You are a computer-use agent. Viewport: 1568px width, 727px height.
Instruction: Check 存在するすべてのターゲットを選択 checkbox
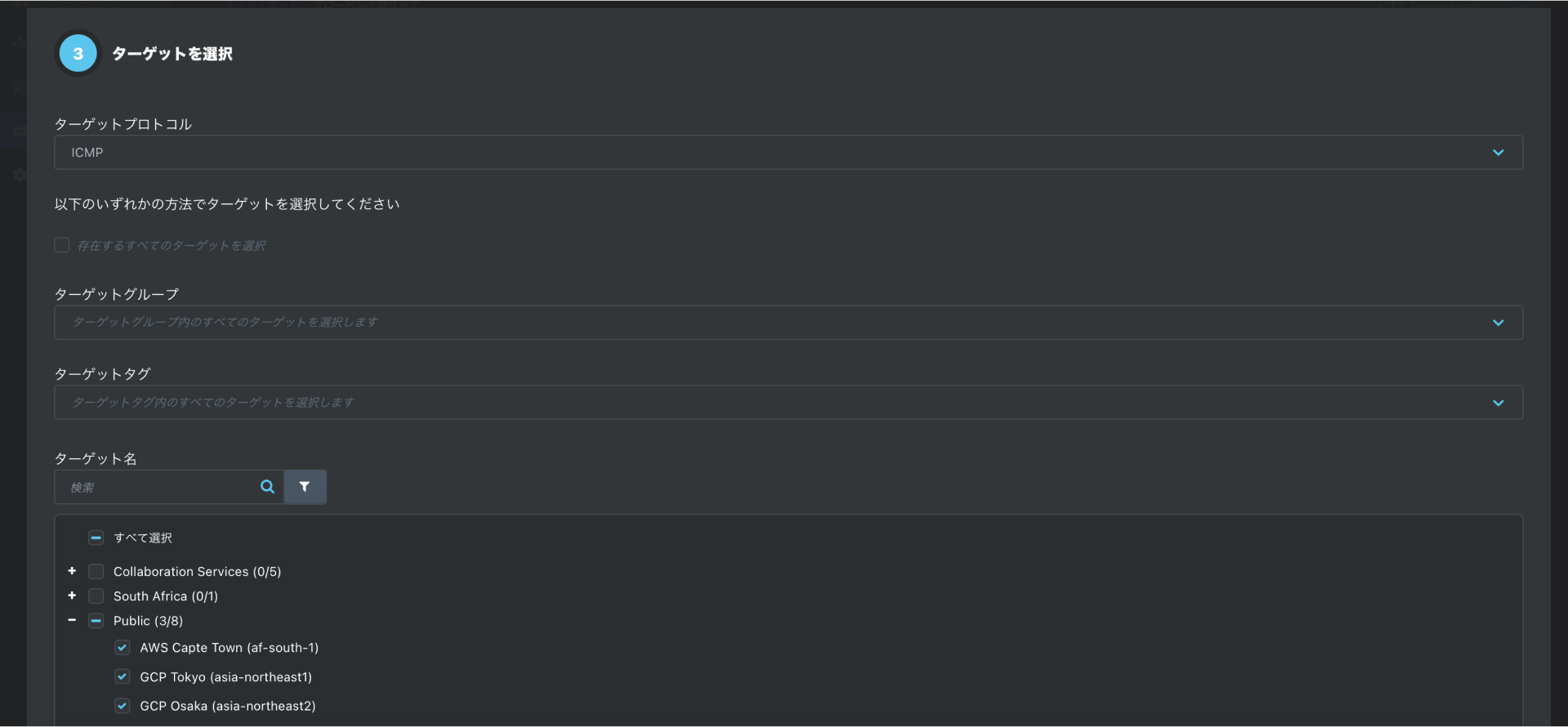tap(62, 245)
